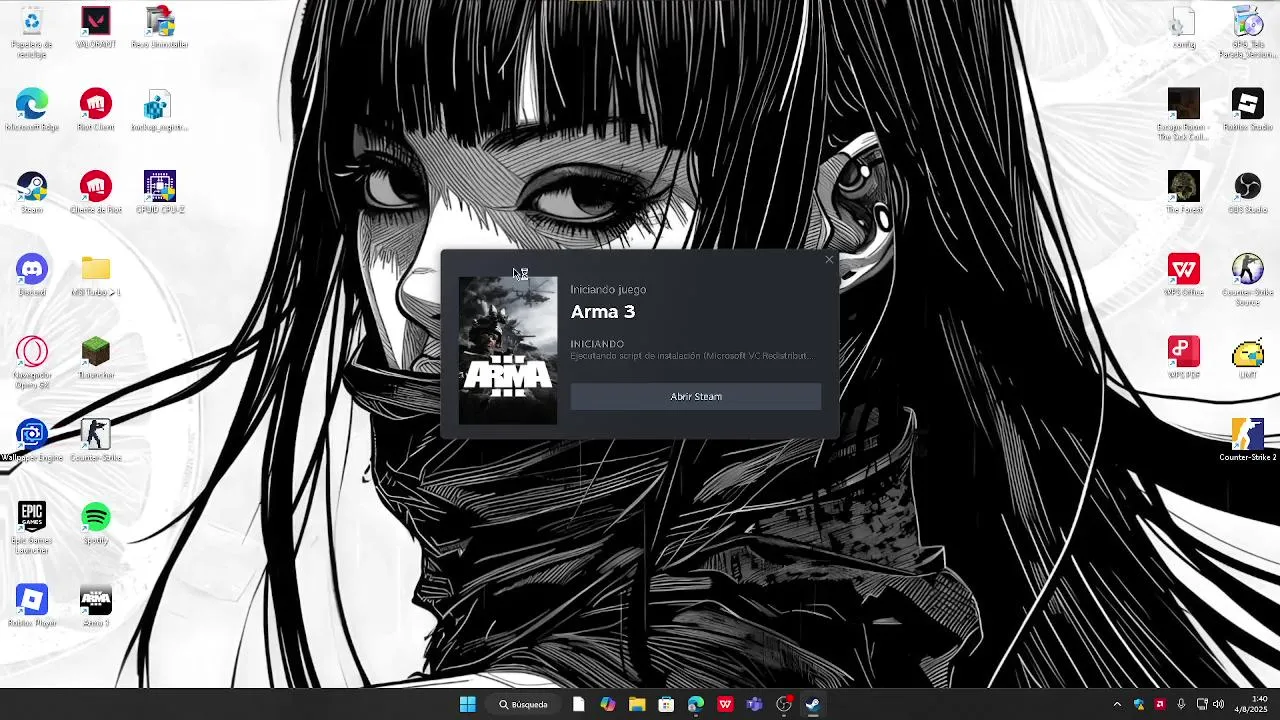The image size is (1280, 720).
Task: Select the Counter-Strike 2 shortcut
Action: click(x=1248, y=441)
